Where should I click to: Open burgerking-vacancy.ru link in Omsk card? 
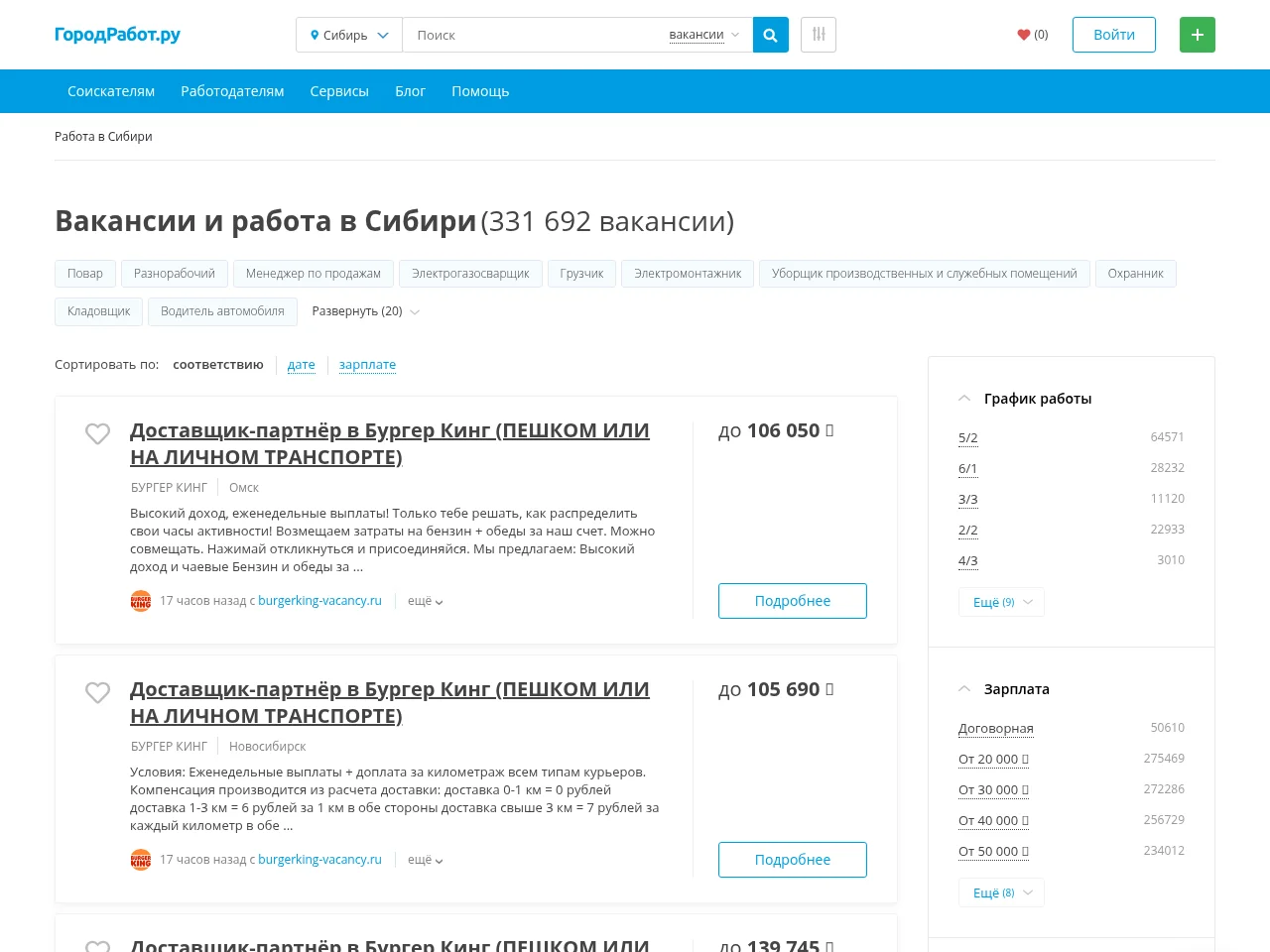pos(319,601)
